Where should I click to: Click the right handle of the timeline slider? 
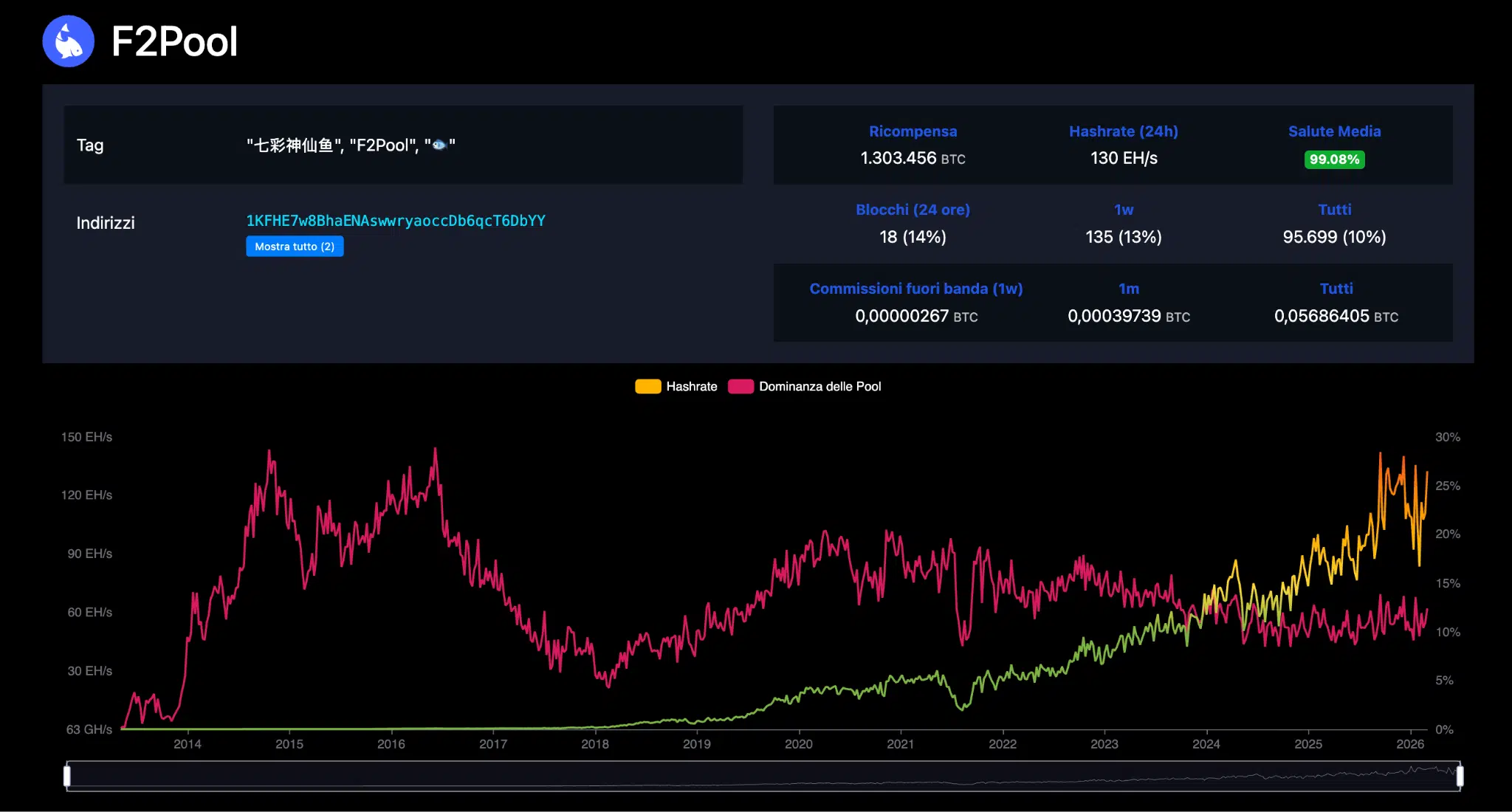(1460, 775)
